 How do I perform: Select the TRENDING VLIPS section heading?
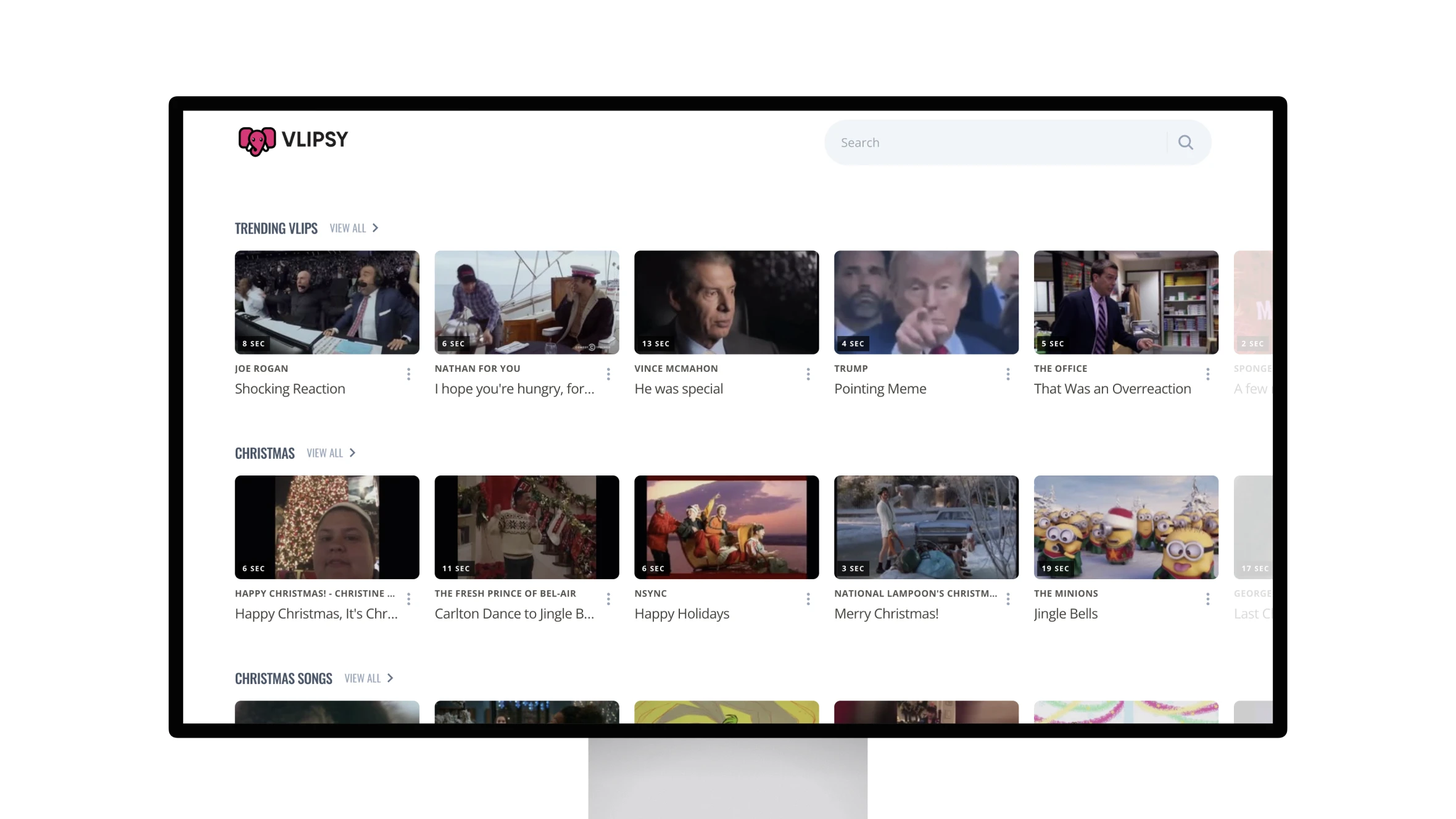[276, 228]
